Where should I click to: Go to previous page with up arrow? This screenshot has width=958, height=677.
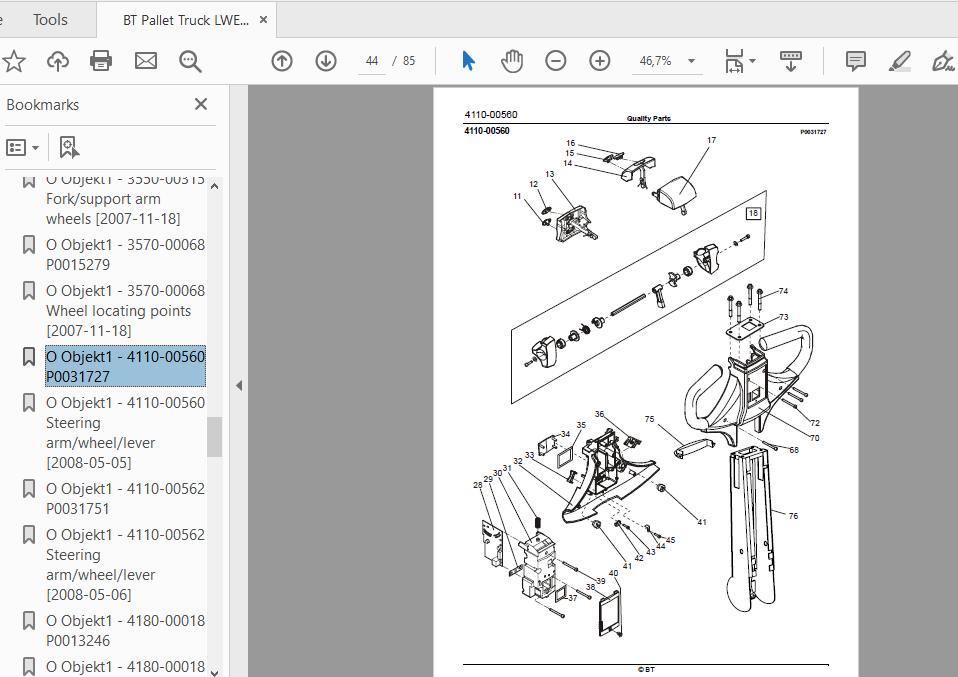pyautogui.click(x=282, y=61)
